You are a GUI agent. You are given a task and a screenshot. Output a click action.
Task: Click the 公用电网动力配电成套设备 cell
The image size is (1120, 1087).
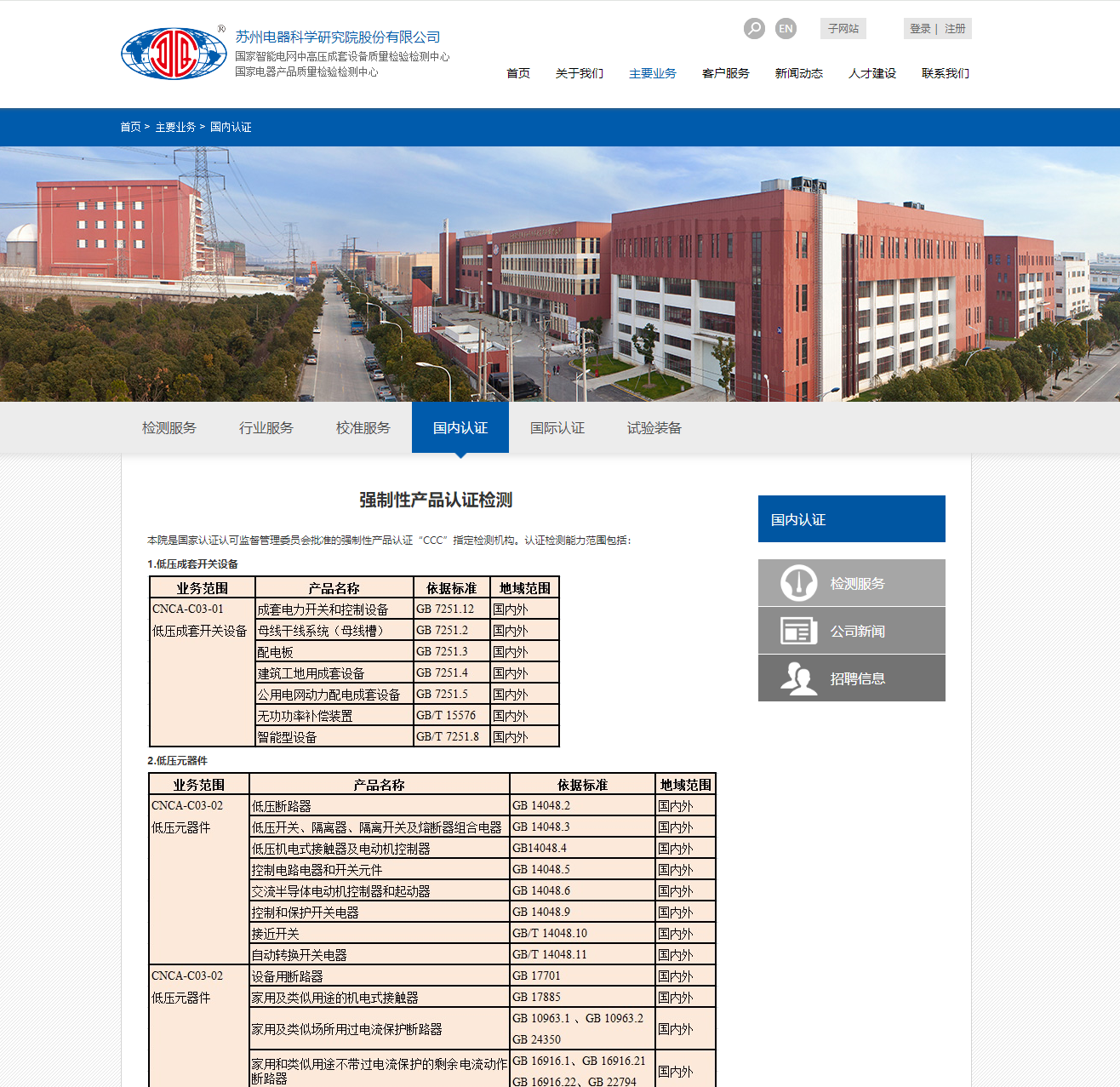(x=334, y=694)
